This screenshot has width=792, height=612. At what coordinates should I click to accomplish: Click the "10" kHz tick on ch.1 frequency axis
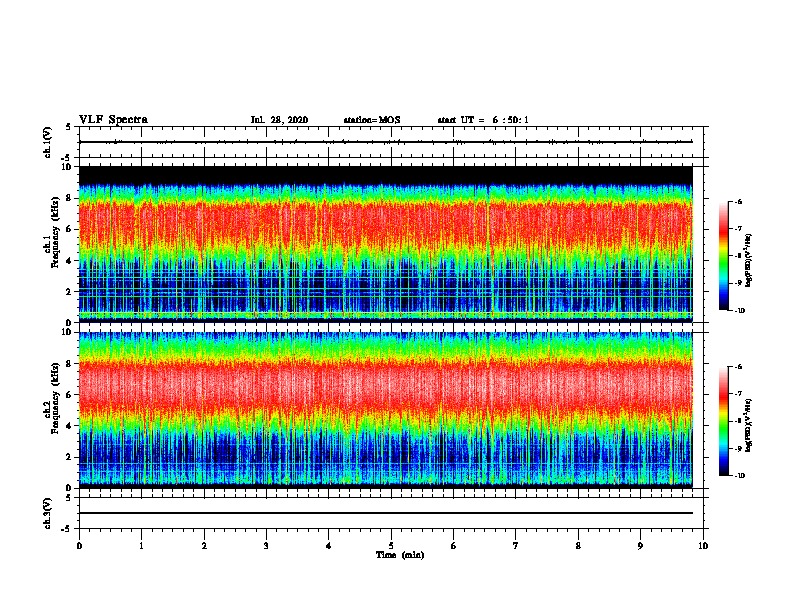click(x=67, y=167)
